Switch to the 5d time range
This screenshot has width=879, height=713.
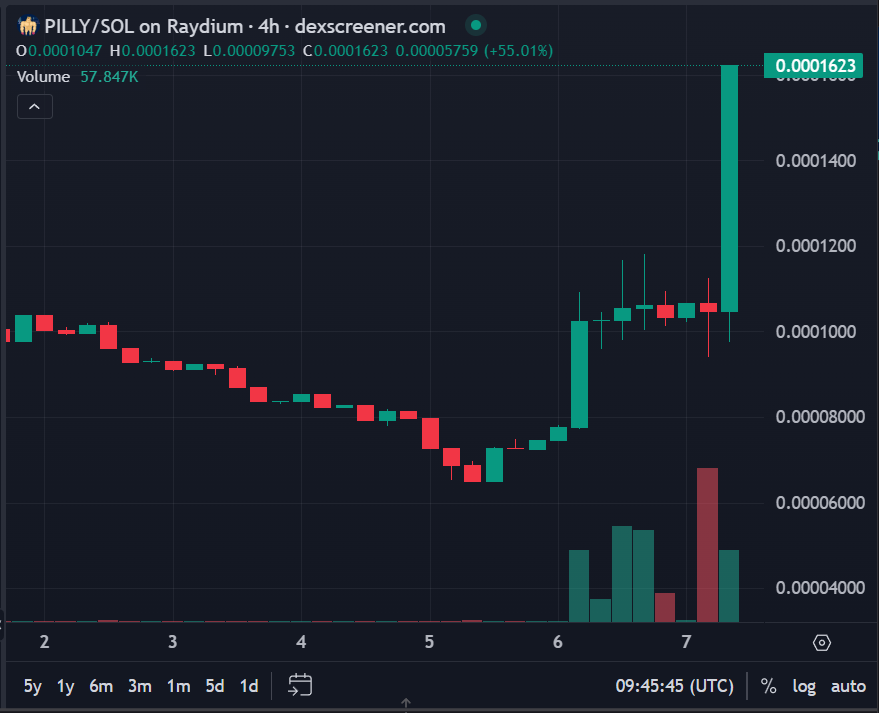[213, 686]
